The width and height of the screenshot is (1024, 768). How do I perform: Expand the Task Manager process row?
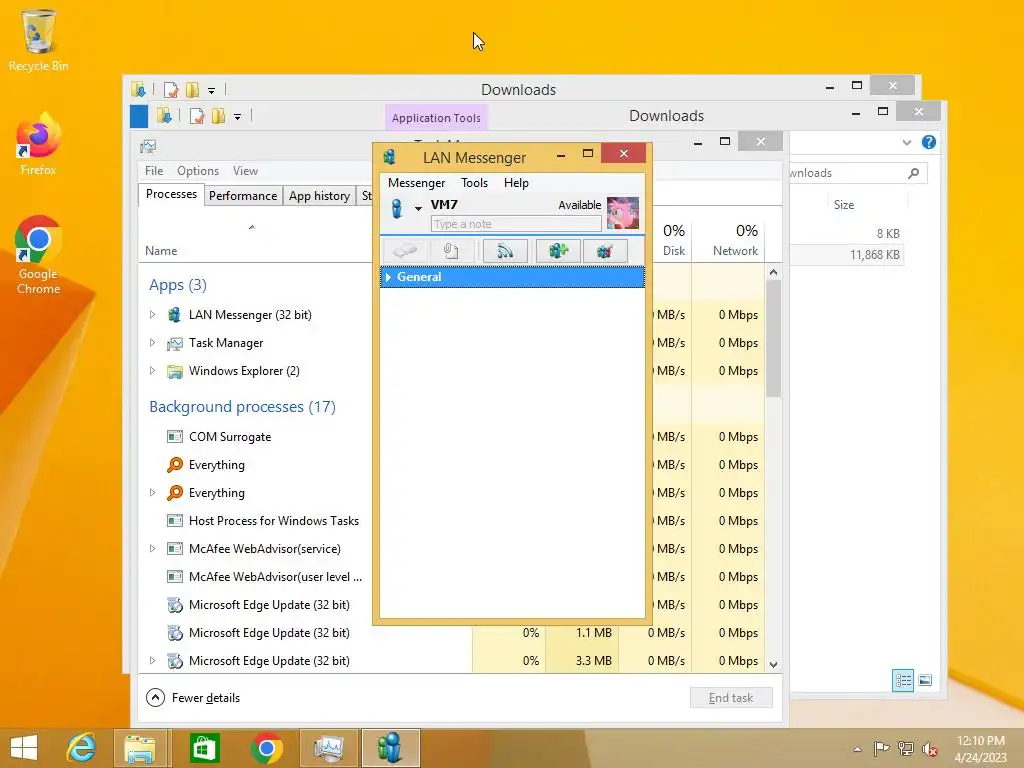tap(153, 343)
